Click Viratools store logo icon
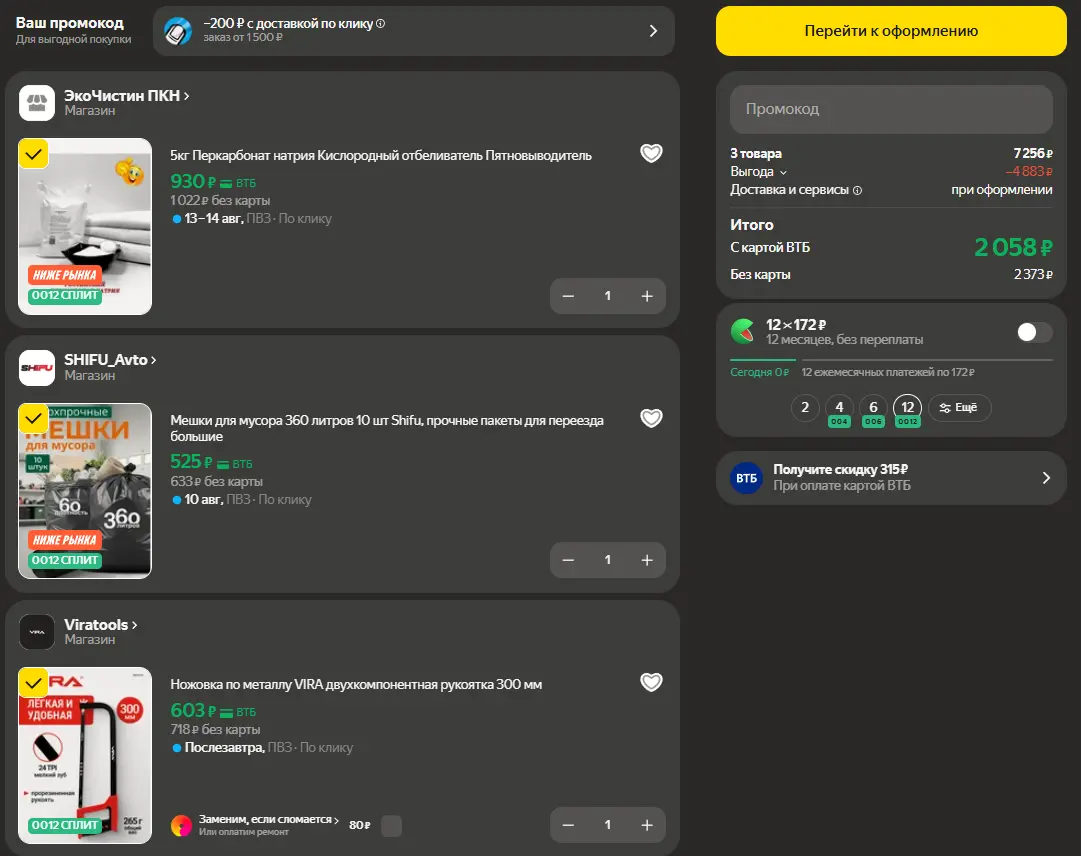Viewport: 1081px width, 856px height. click(x=37, y=632)
